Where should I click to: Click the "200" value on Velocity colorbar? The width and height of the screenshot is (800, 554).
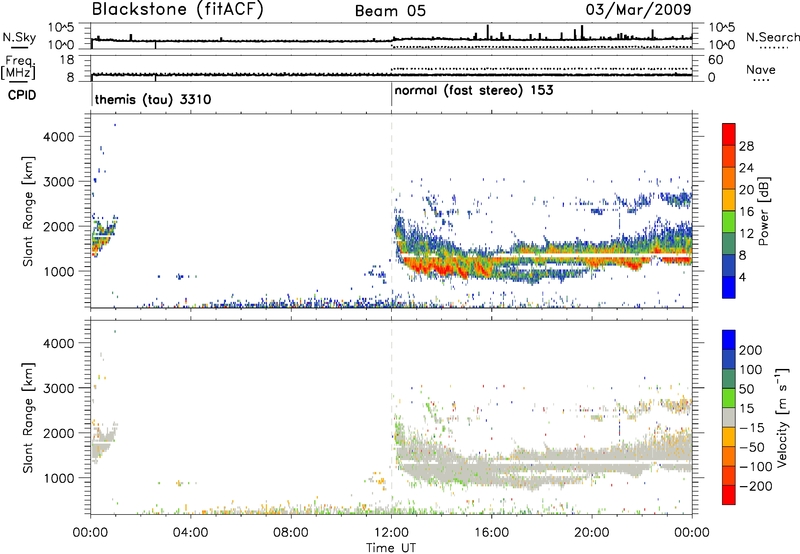pos(750,350)
